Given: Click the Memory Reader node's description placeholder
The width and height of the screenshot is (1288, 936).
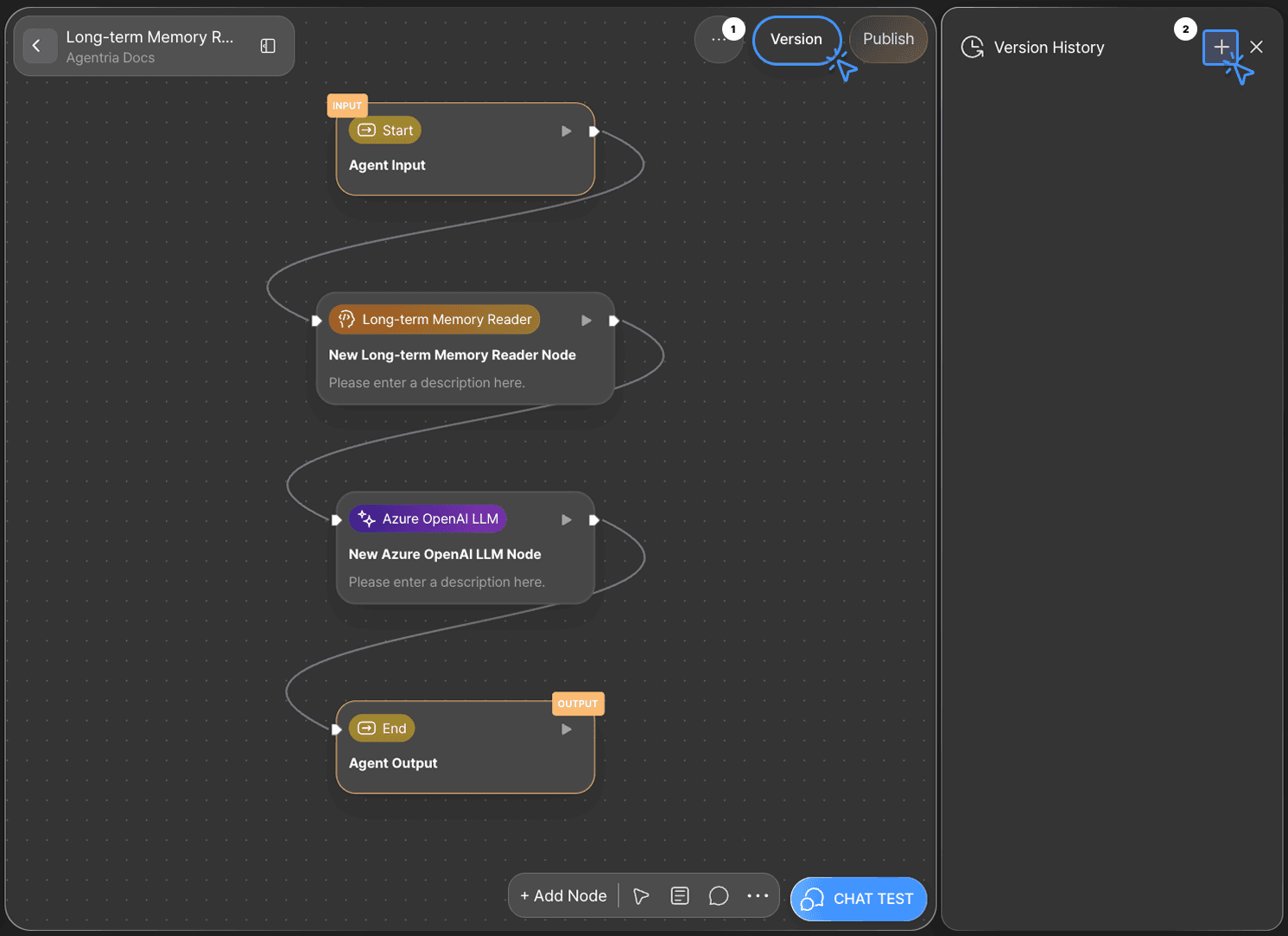Looking at the screenshot, I should click(x=427, y=383).
